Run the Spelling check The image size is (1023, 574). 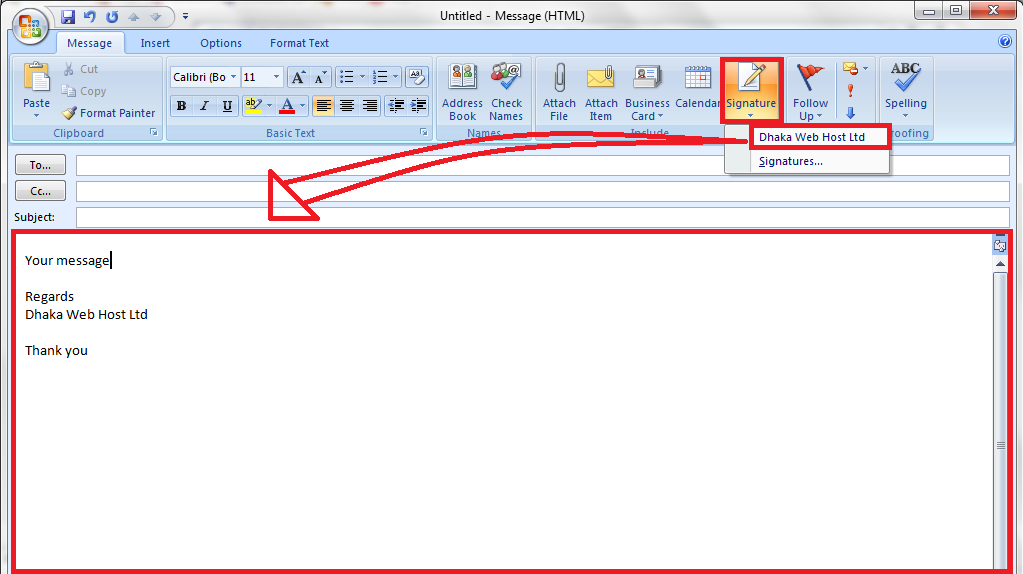click(x=906, y=91)
